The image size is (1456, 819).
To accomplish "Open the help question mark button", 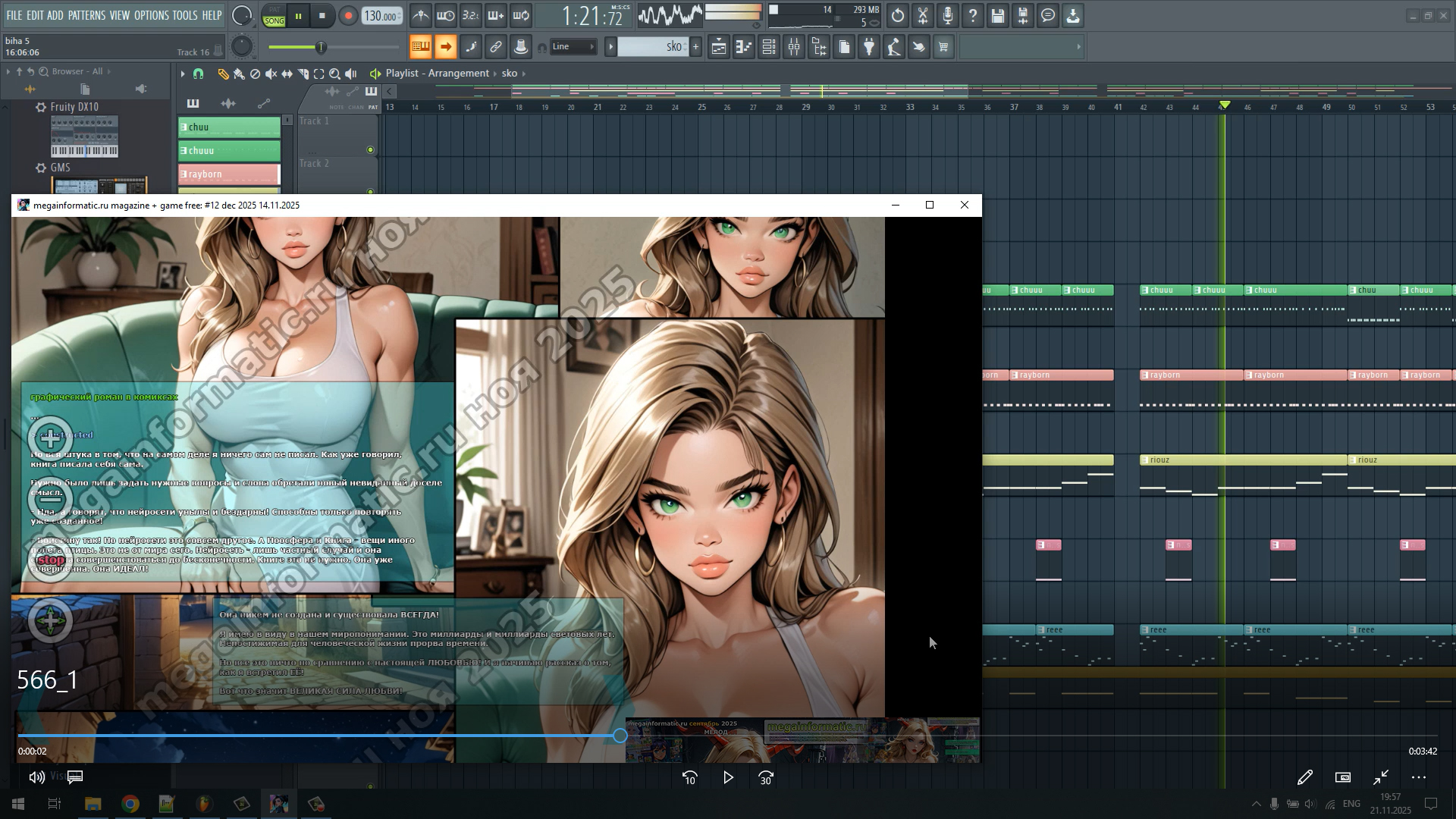I will pyautogui.click(x=973, y=15).
